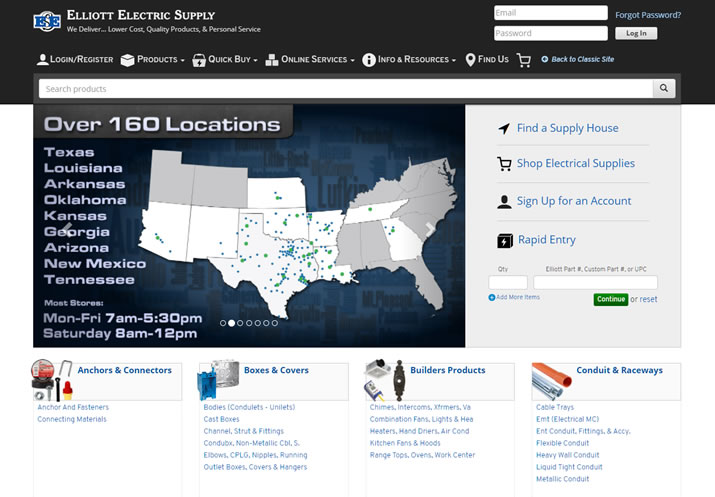Focus the Email input field
Viewport: 715px width, 497px height.
coord(551,13)
